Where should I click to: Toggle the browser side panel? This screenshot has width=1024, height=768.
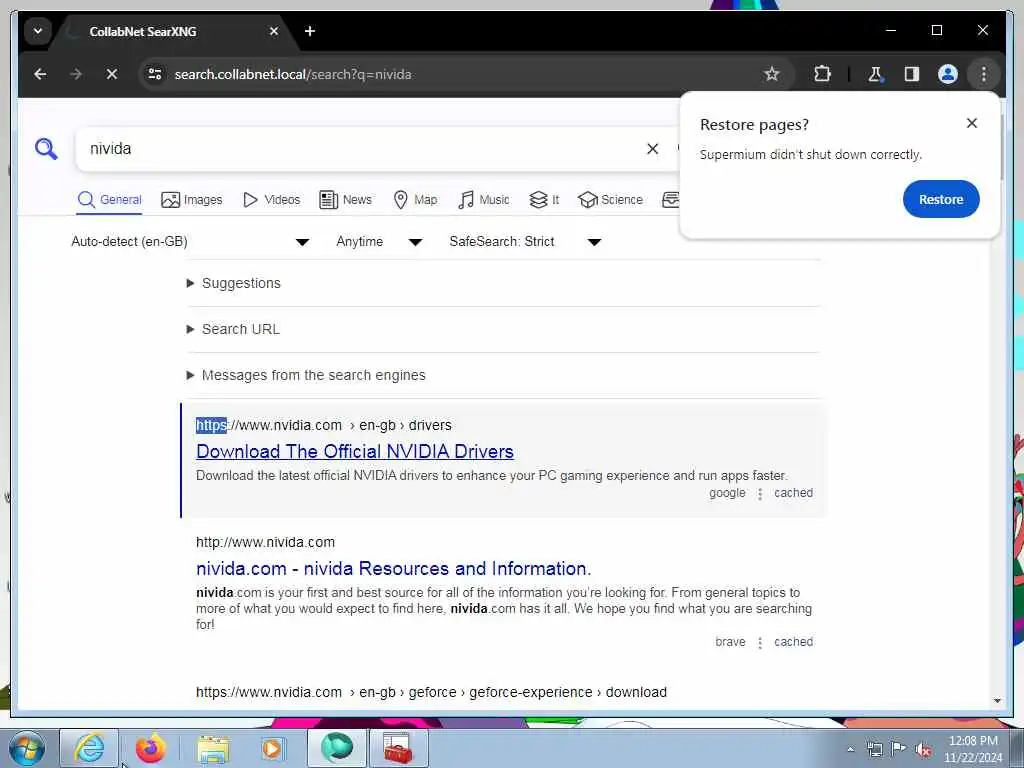tap(912, 74)
